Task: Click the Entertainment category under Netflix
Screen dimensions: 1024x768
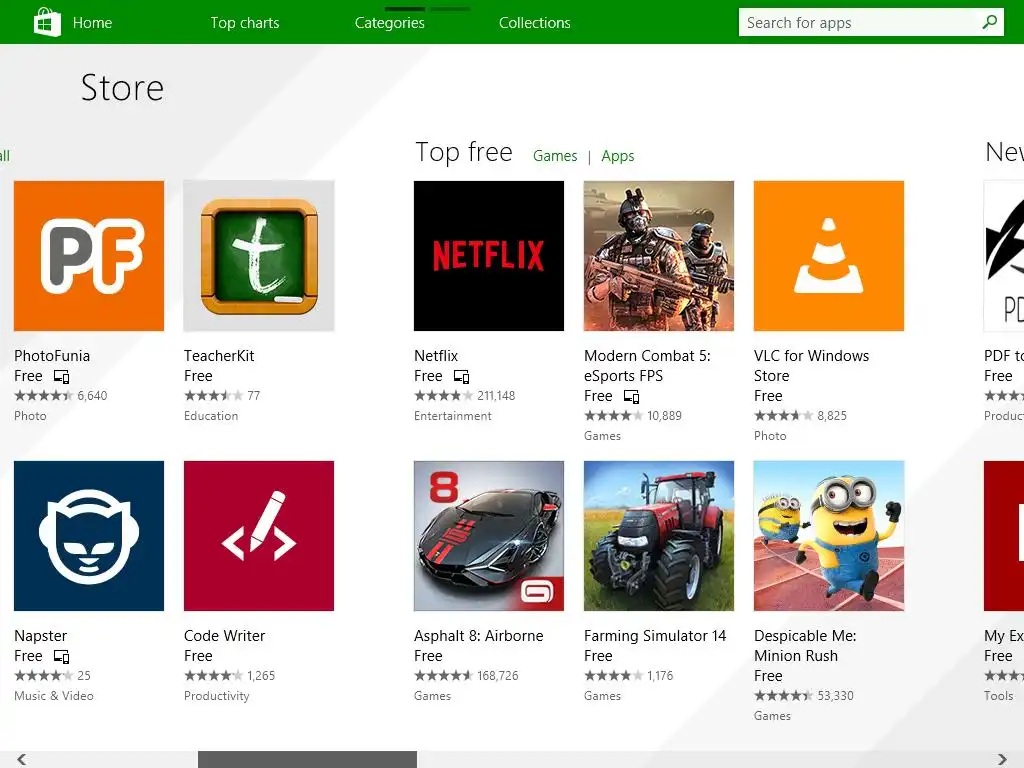Action: pos(453,416)
